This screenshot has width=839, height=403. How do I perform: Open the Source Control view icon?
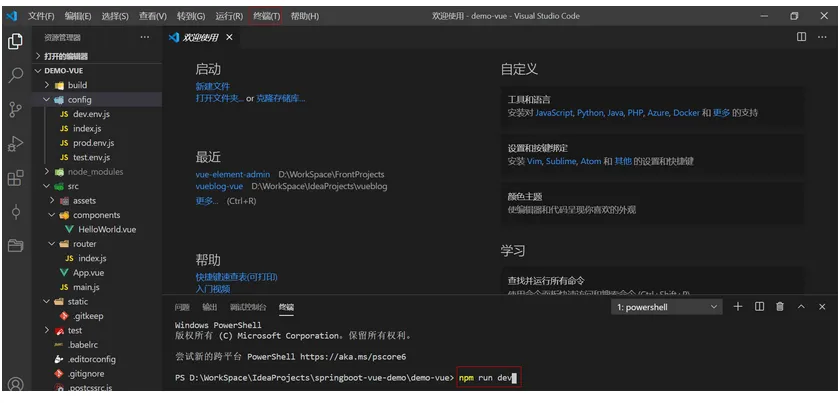16,109
